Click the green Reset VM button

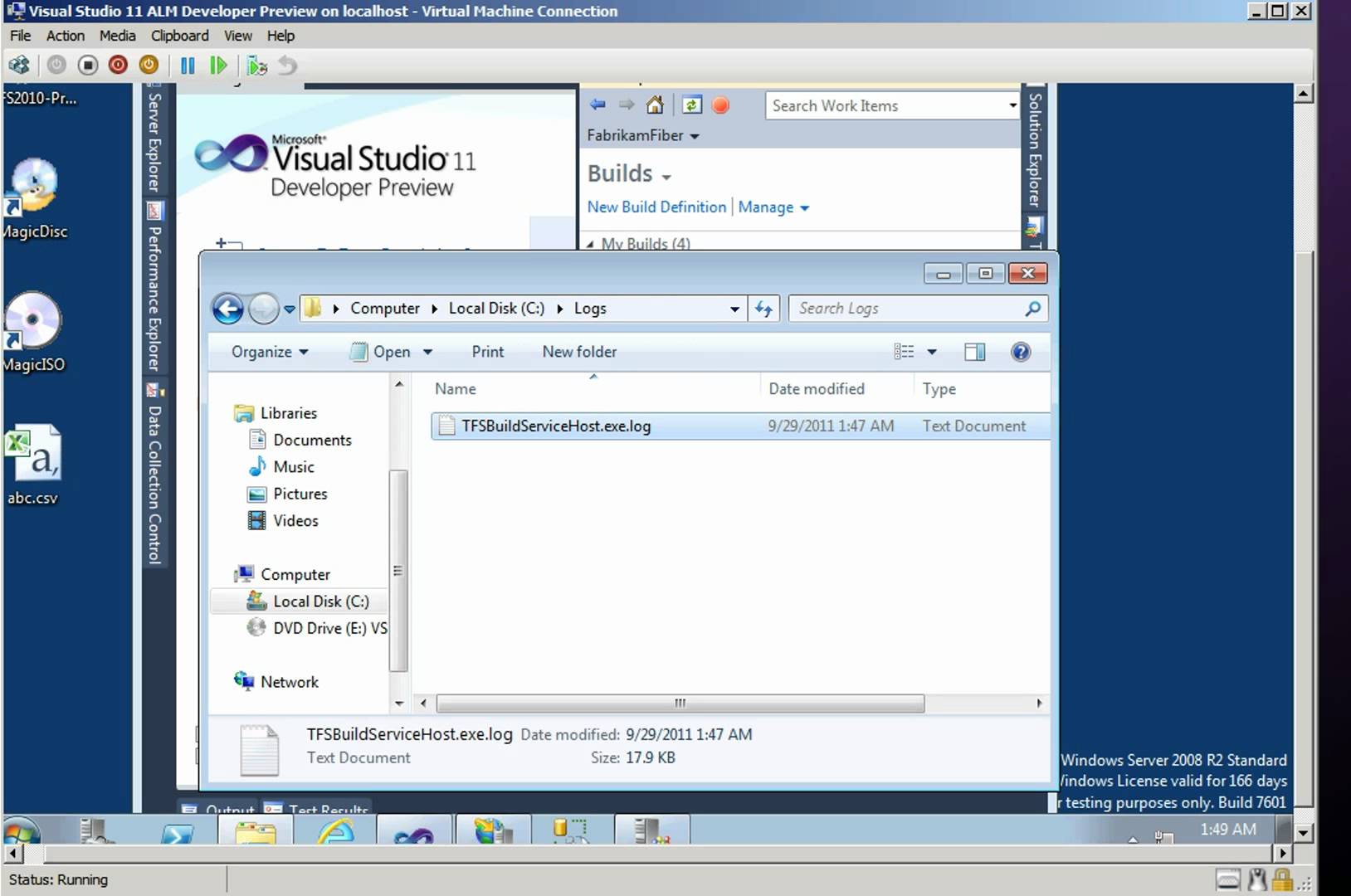[x=218, y=65]
